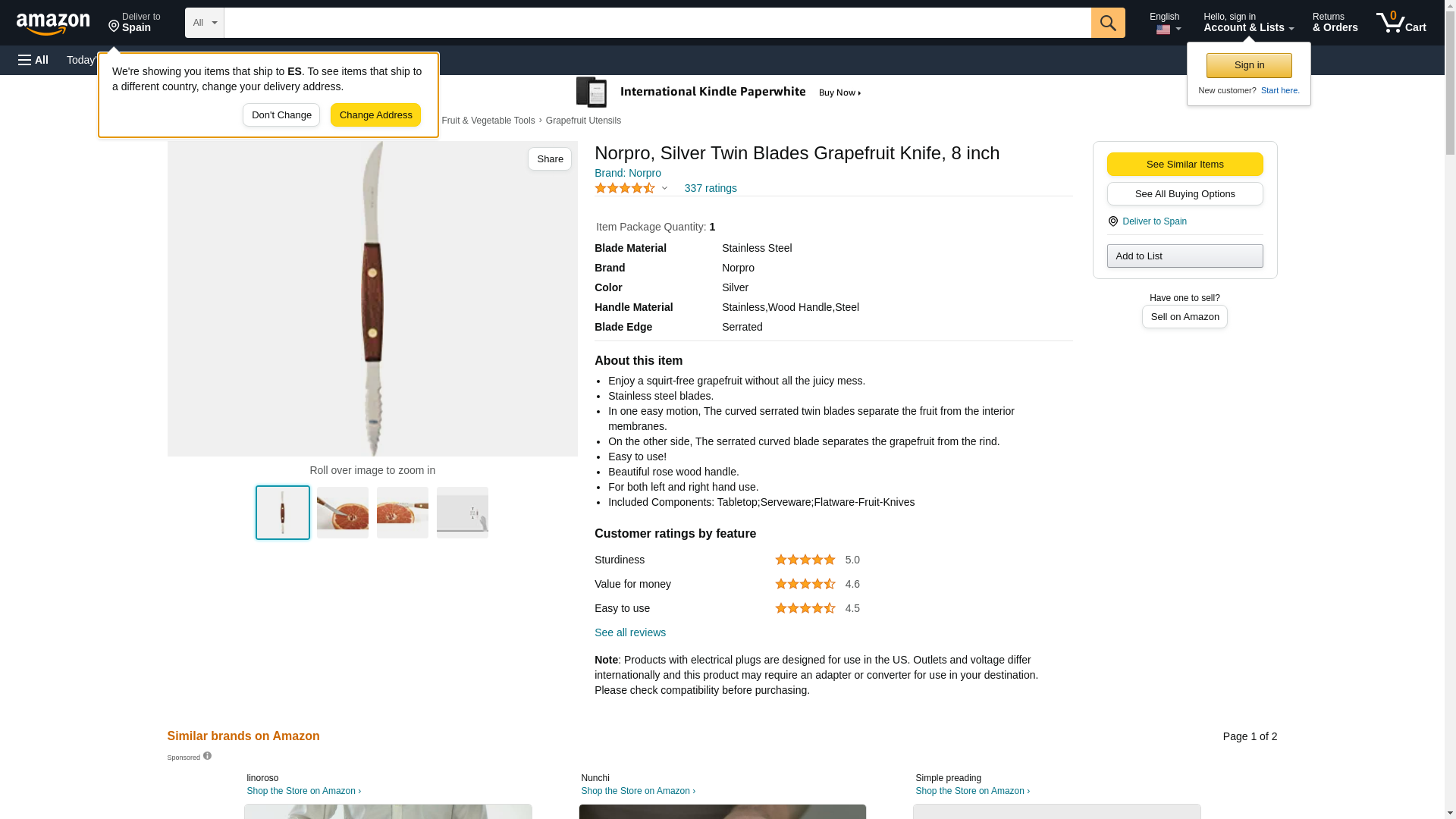The height and width of the screenshot is (819, 1456).
Task: Open the shopping cart
Action: 1401,23
